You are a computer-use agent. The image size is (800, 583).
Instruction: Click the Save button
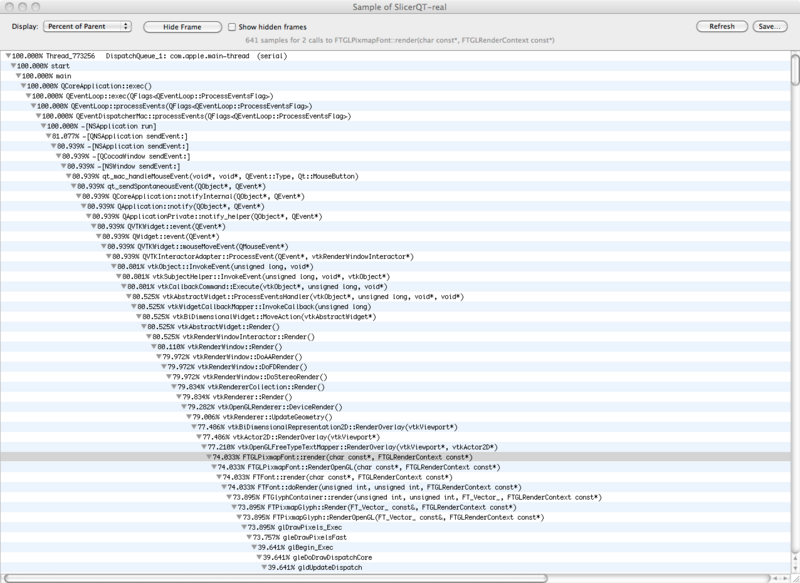(771, 26)
